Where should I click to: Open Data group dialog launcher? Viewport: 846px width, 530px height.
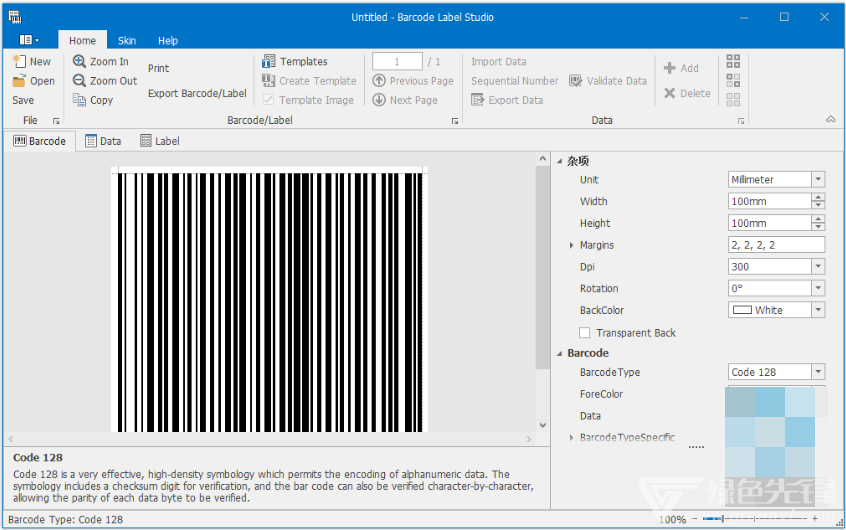tap(741, 121)
